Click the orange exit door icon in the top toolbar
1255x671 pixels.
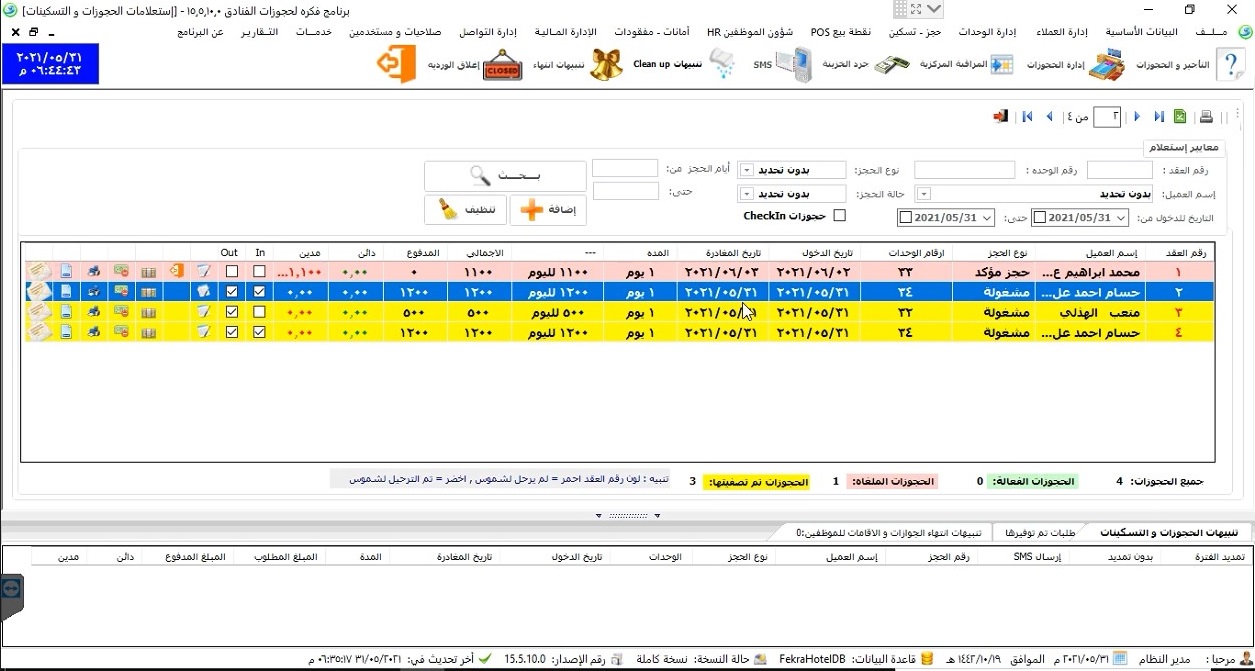[x=395, y=65]
